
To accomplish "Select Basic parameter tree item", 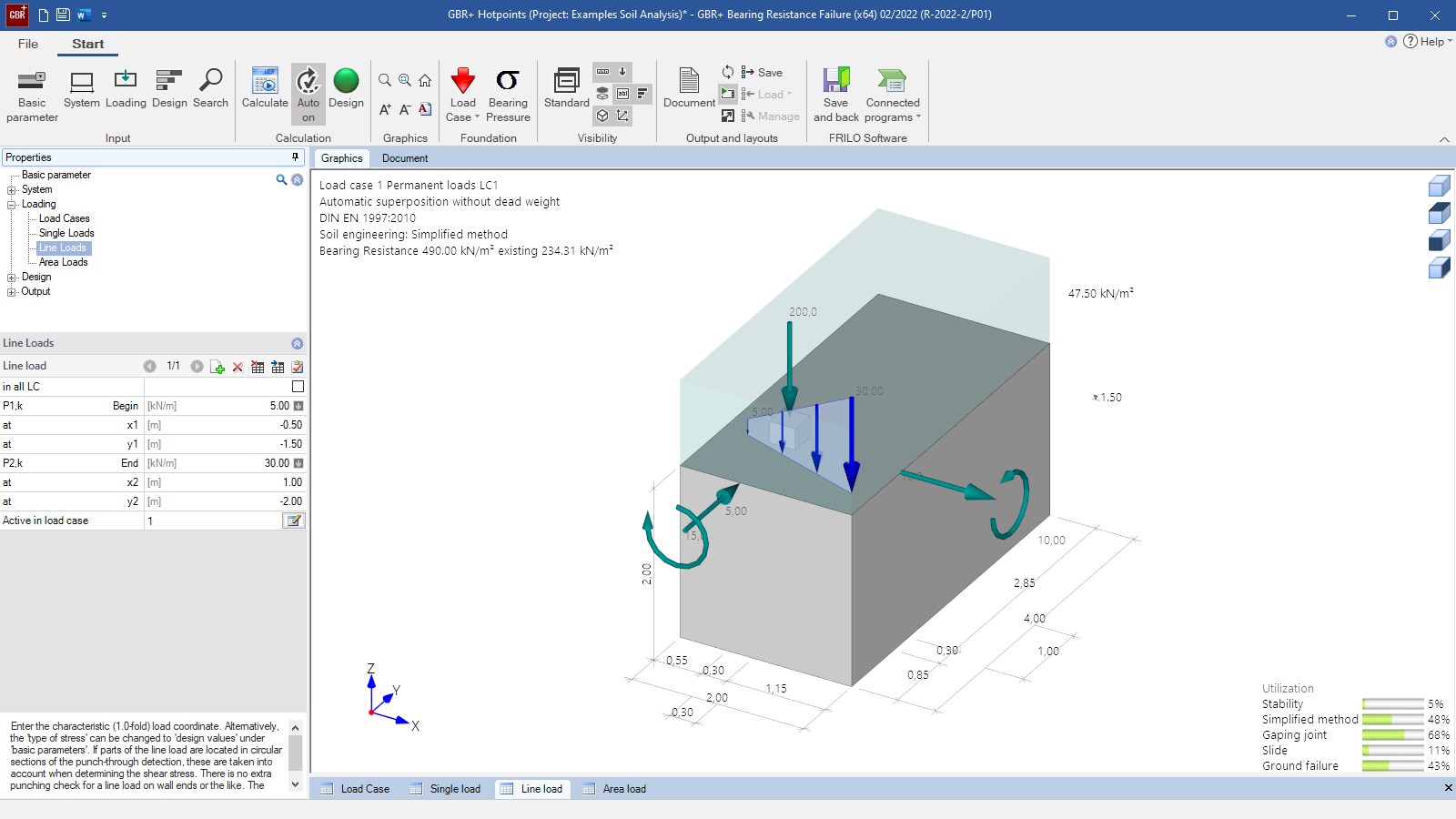I will [56, 175].
